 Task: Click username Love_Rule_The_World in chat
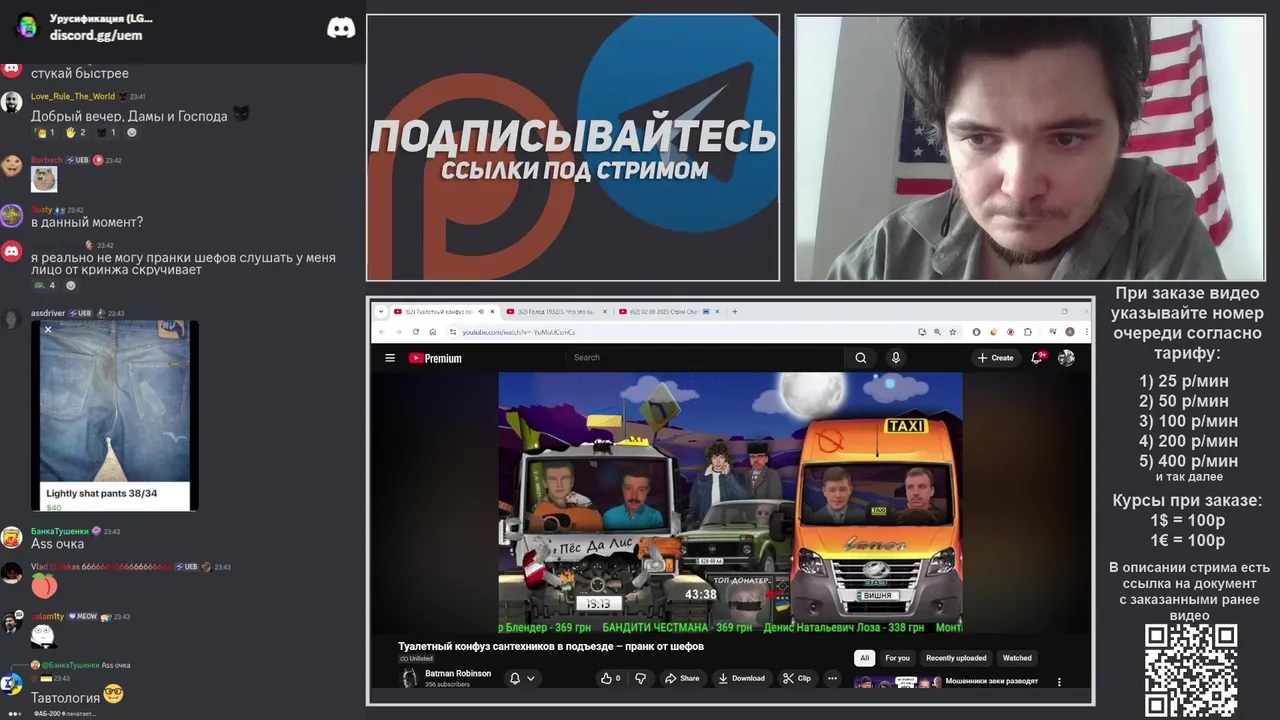[73, 96]
